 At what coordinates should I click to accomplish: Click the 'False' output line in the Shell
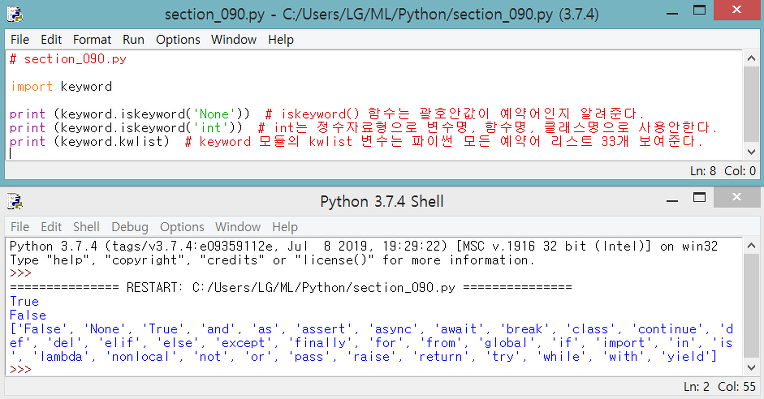coord(28,315)
